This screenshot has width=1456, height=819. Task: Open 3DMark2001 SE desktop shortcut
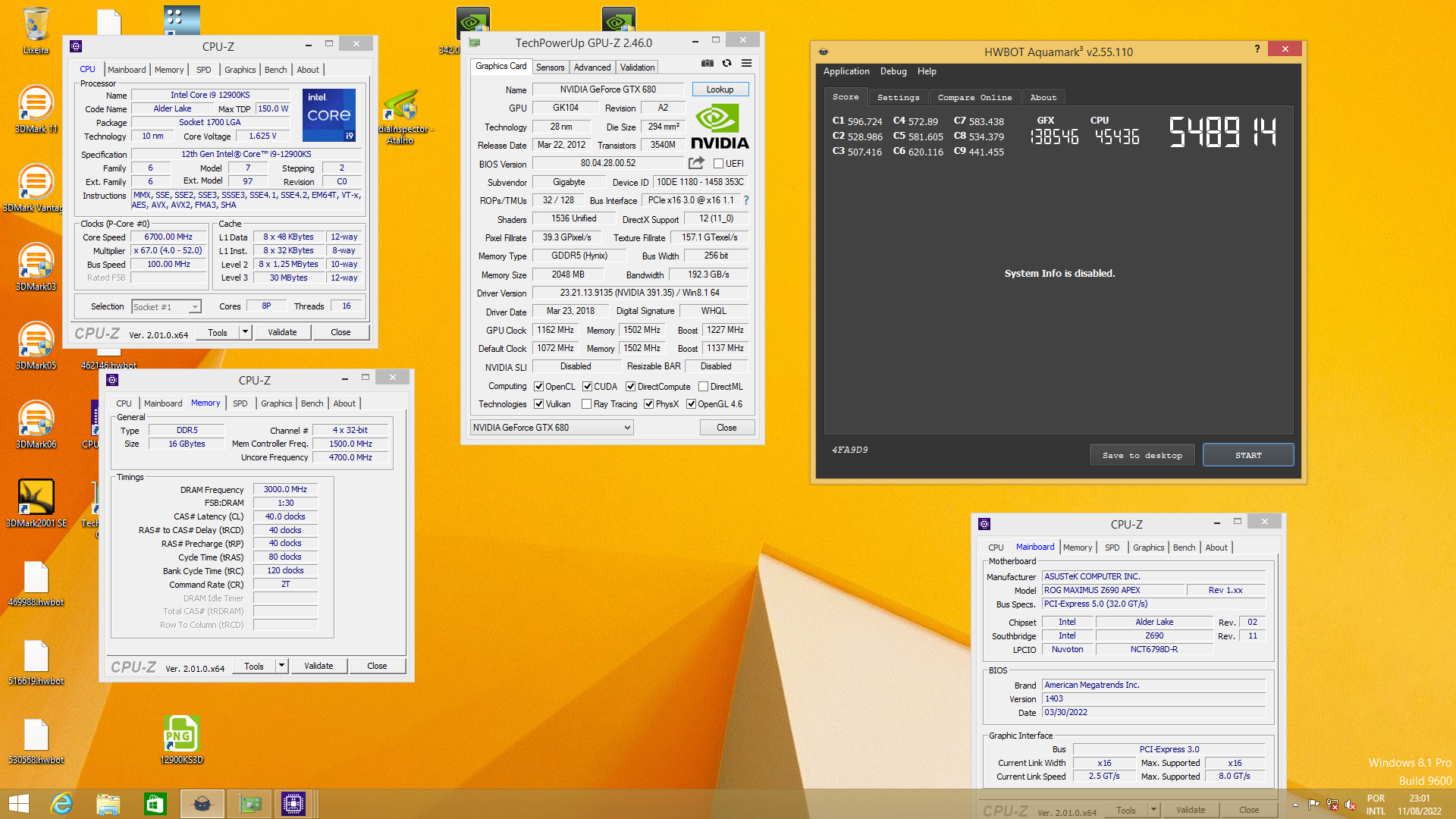[36, 503]
